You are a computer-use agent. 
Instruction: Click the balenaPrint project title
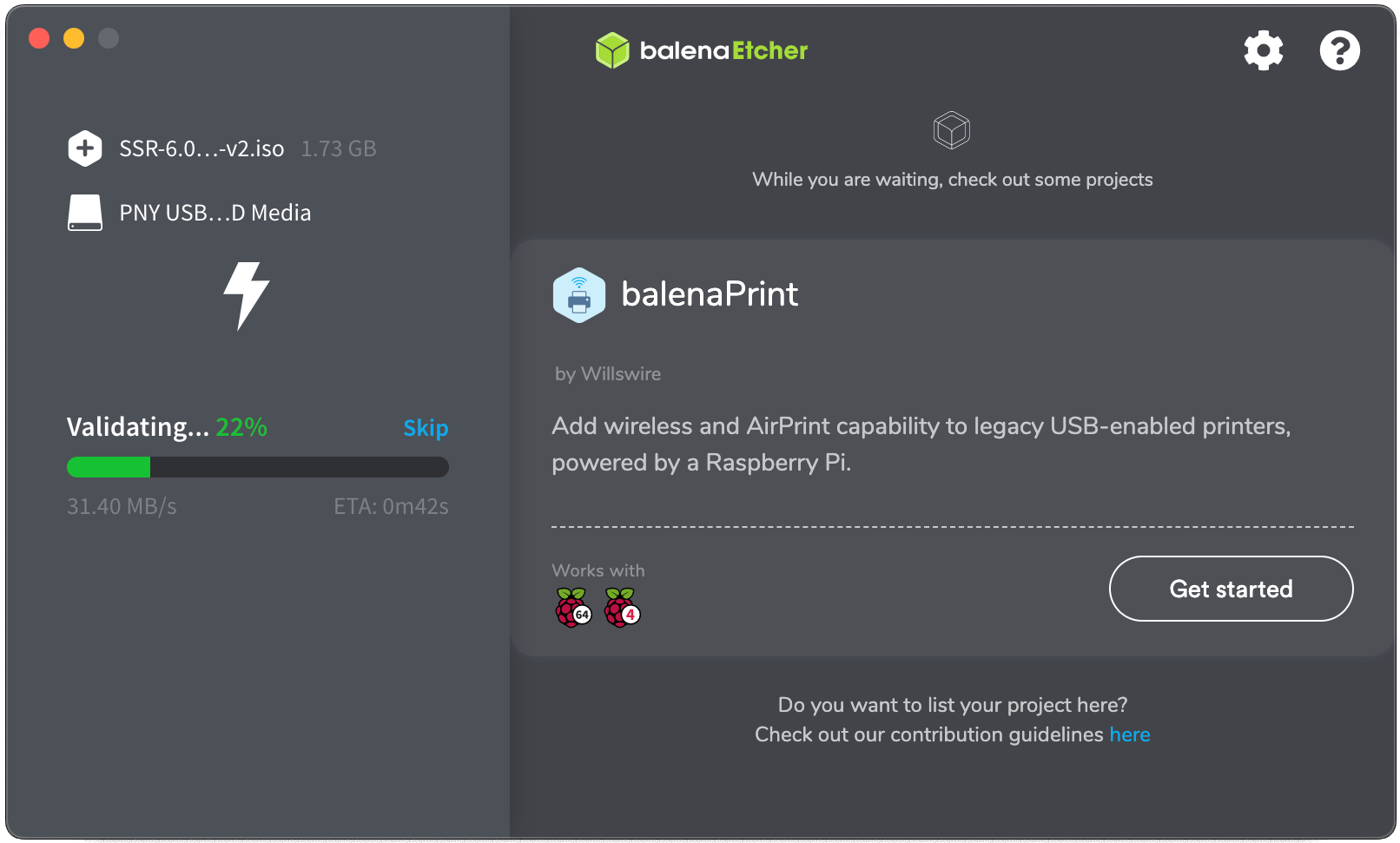click(x=710, y=294)
